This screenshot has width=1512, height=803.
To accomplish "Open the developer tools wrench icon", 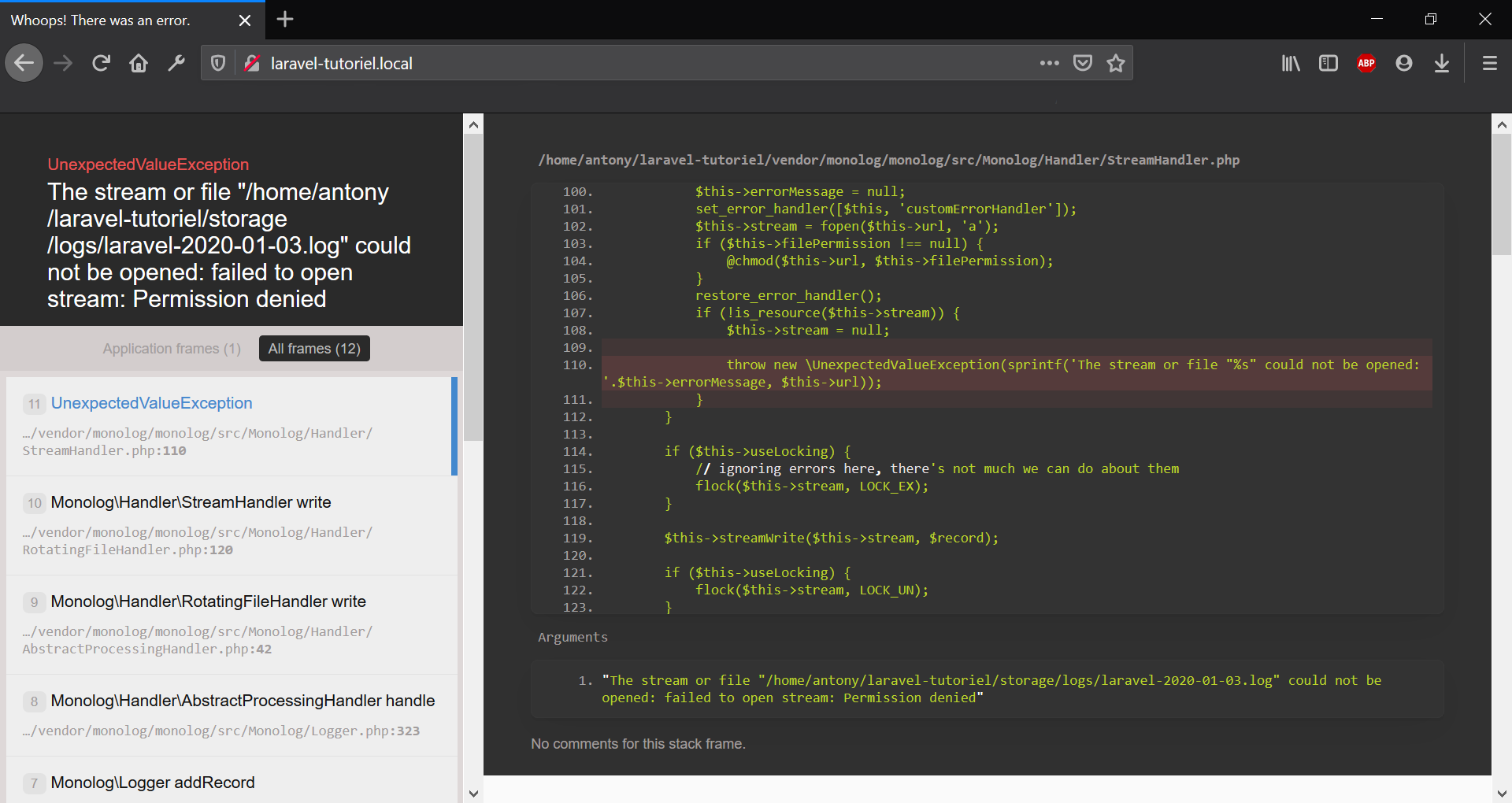I will (176, 63).
